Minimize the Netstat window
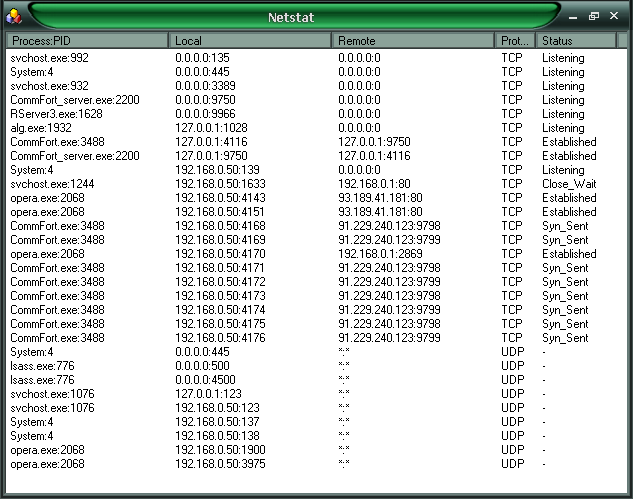 click(x=575, y=17)
